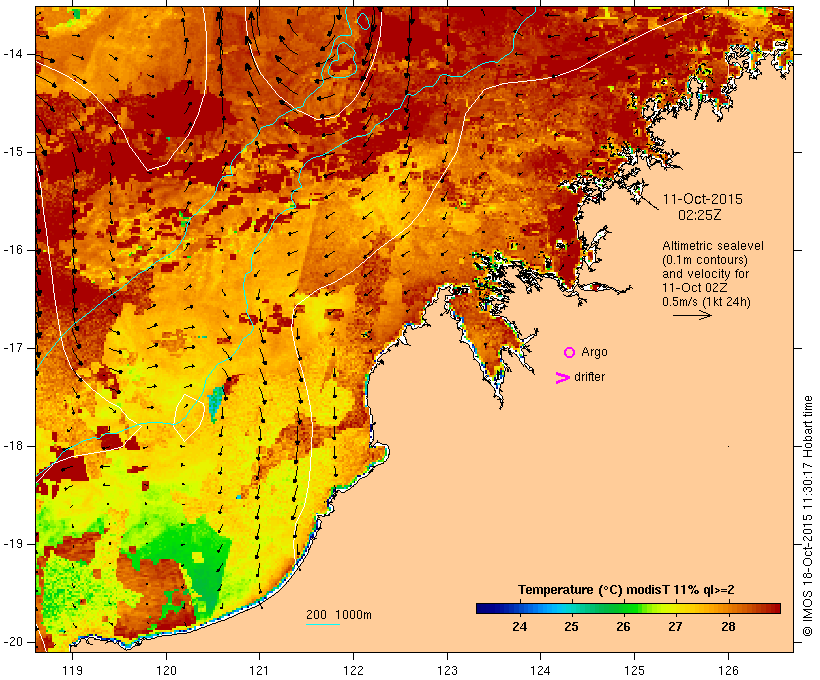Image resolution: width=820 pixels, height=680 pixels.
Task: Click longitude axis label 122
Action: point(354,670)
